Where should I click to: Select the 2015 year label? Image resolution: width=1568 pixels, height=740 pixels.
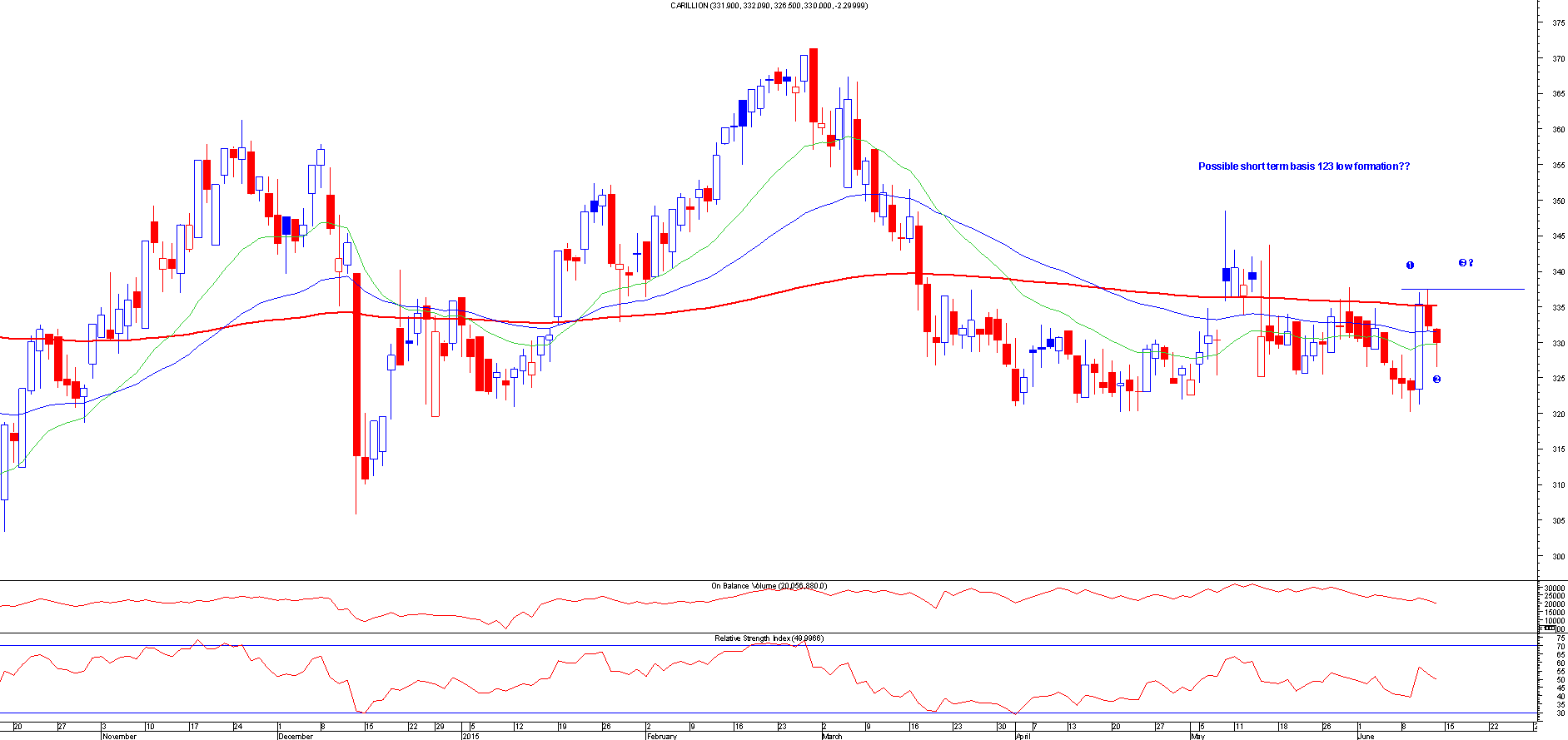470,736
